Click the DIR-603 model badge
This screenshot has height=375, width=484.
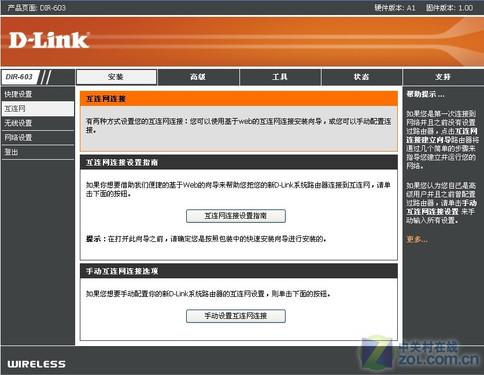click(x=20, y=77)
